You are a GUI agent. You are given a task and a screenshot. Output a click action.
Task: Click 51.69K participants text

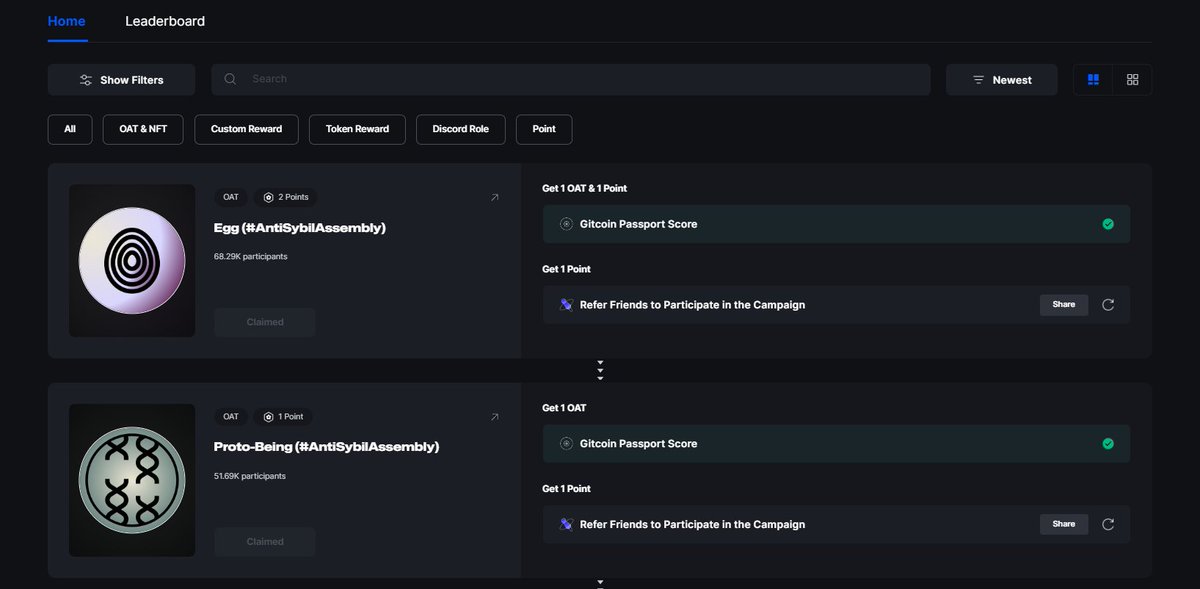[250, 476]
